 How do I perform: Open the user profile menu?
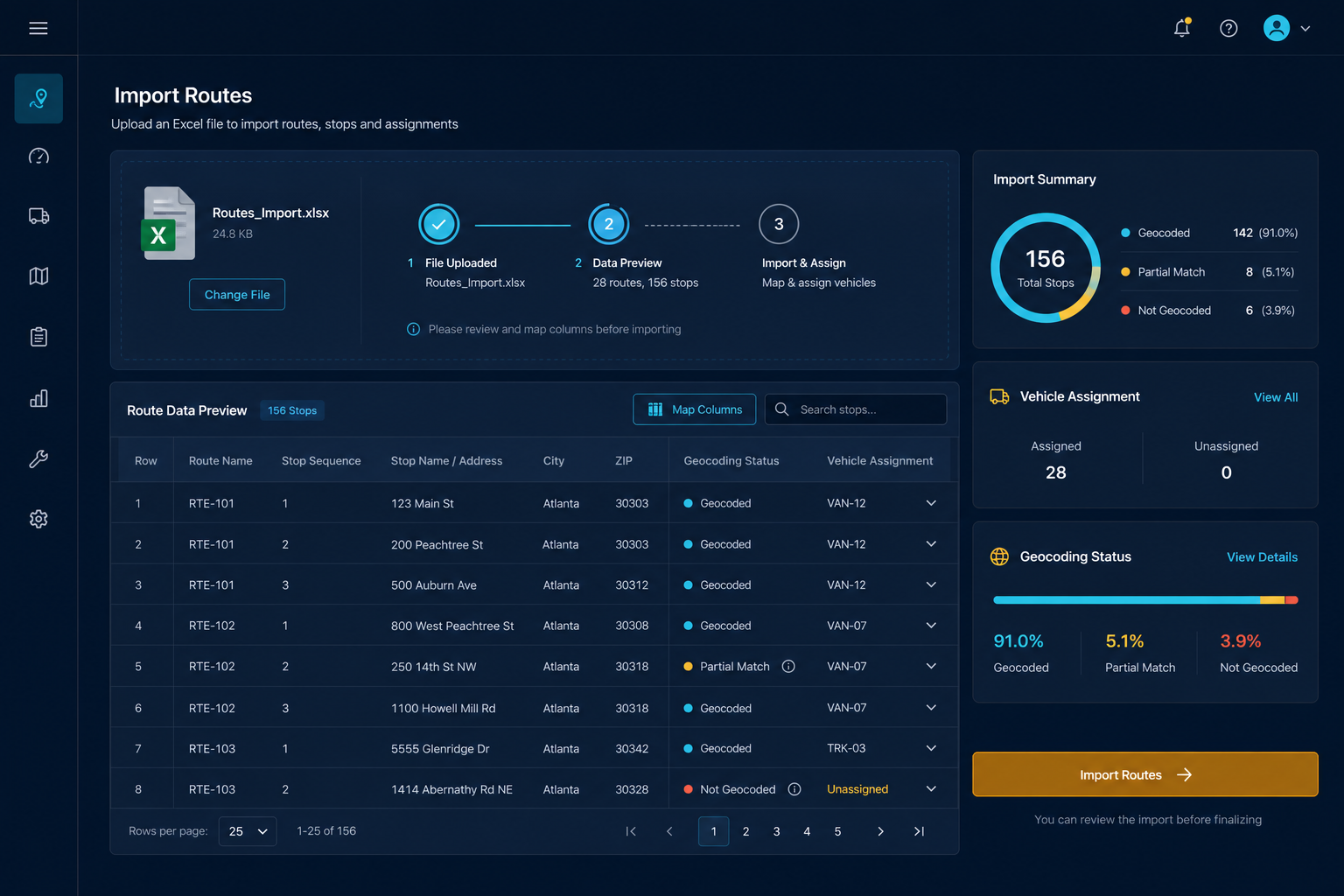tap(1286, 28)
